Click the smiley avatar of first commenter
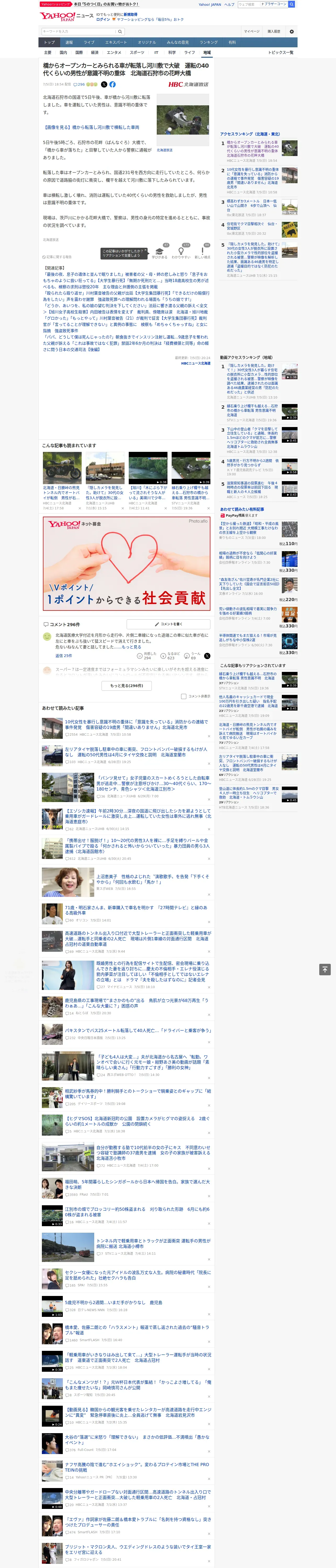Screen dimensions: 336x1568 (x=46, y=637)
